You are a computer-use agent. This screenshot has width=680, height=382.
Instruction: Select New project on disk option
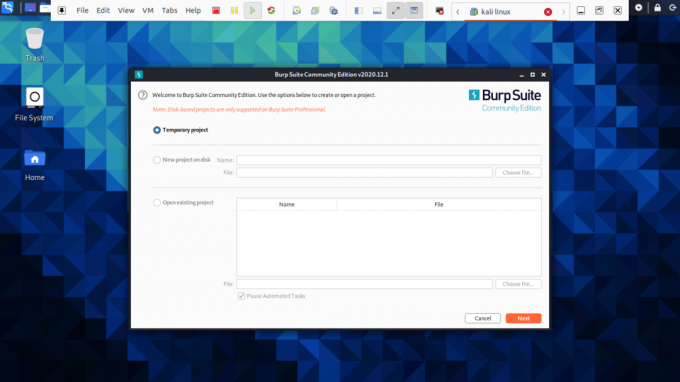pyautogui.click(x=157, y=160)
